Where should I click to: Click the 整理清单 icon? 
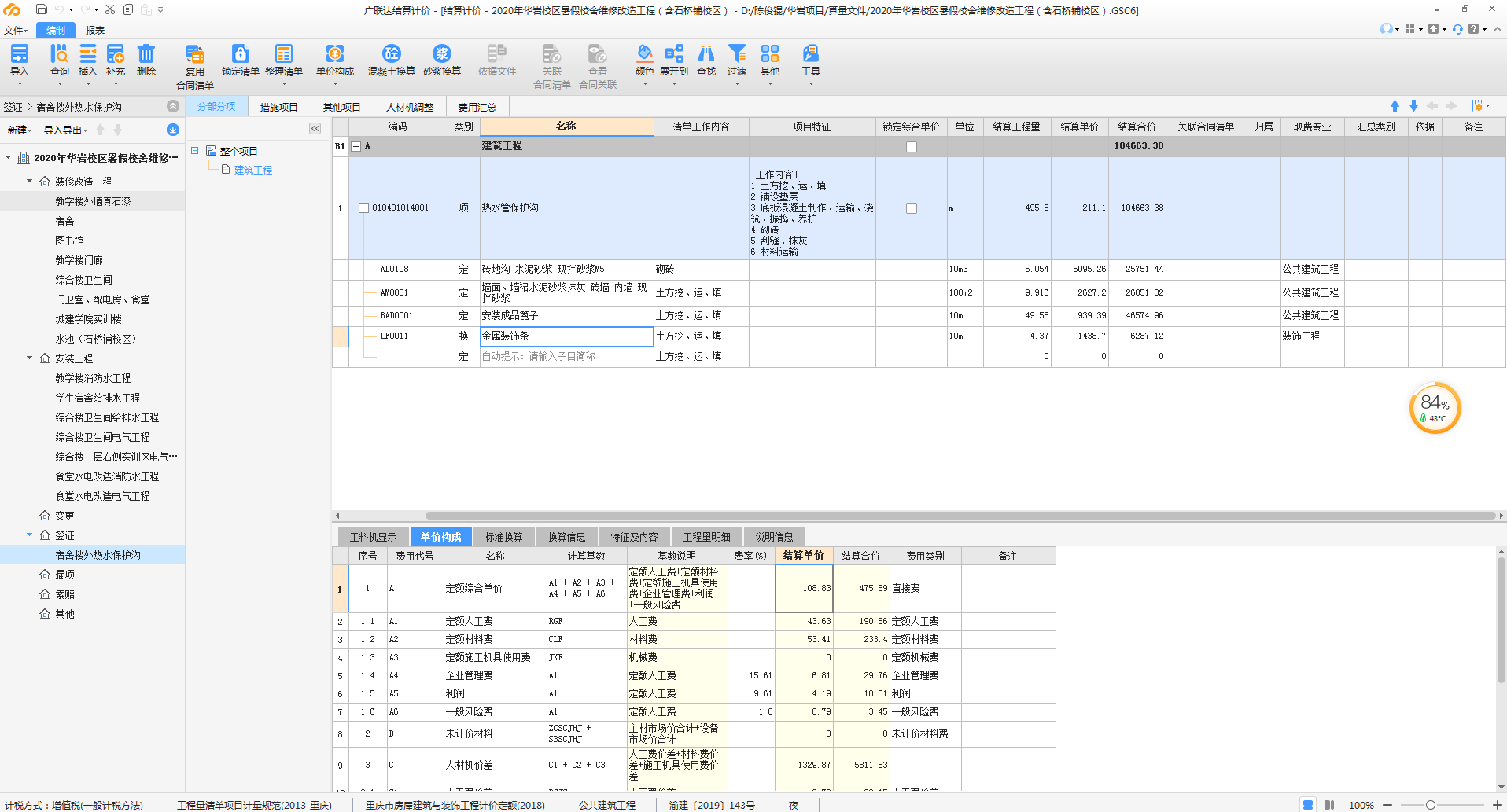284,53
